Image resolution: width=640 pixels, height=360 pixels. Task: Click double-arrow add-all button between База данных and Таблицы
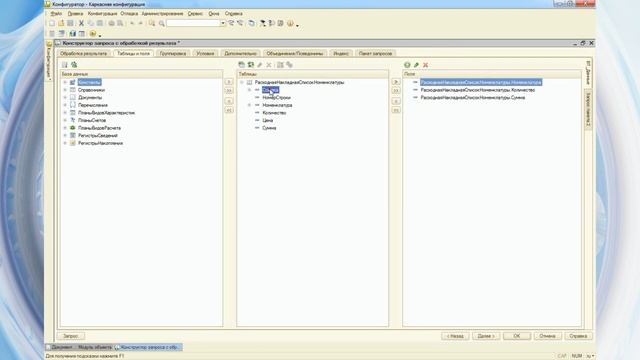[229, 91]
